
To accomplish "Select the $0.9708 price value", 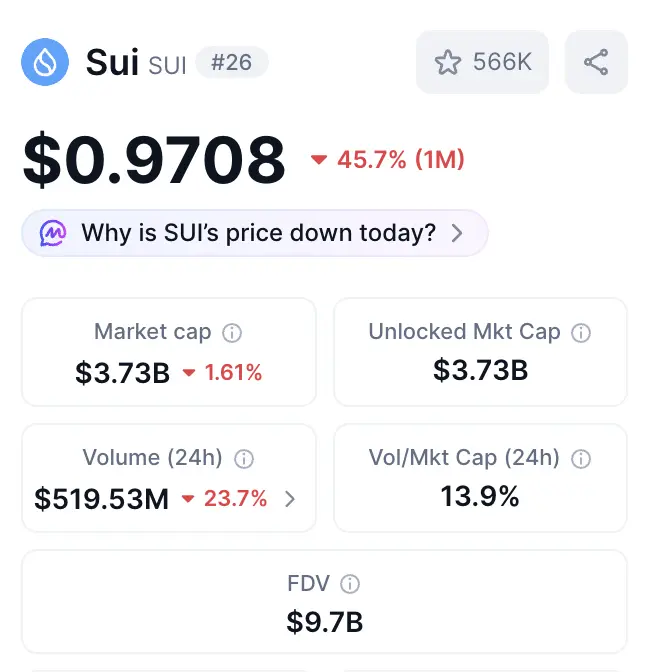I will (154, 159).
